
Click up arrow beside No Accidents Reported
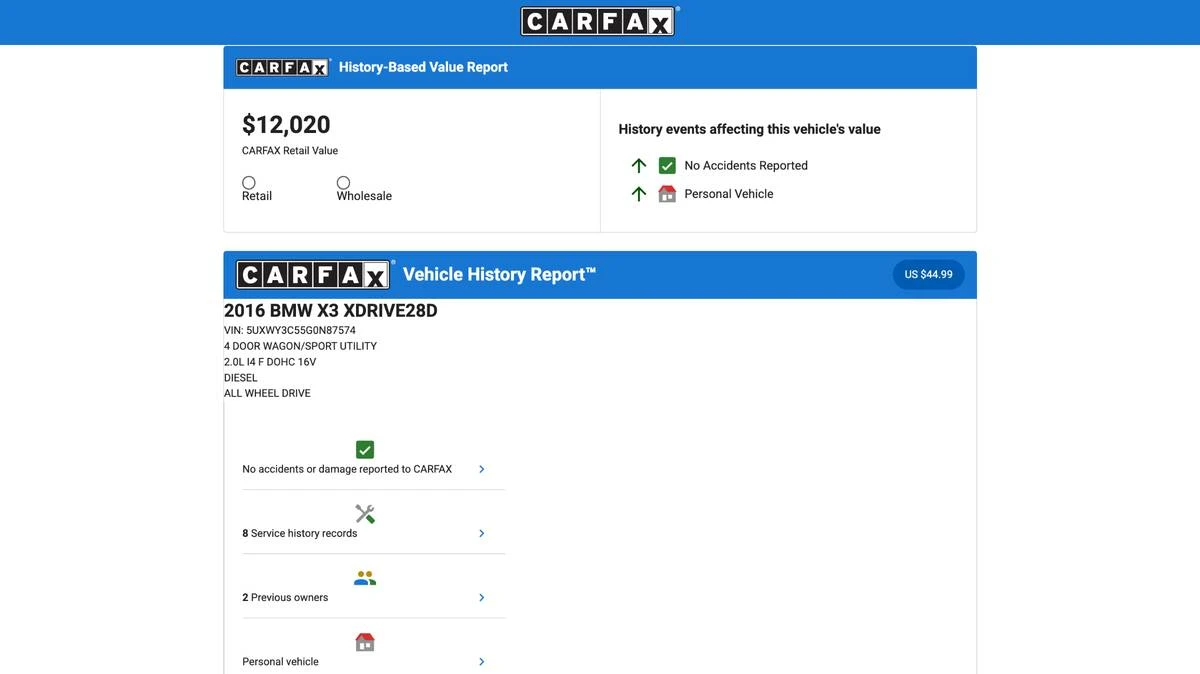click(639, 166)
